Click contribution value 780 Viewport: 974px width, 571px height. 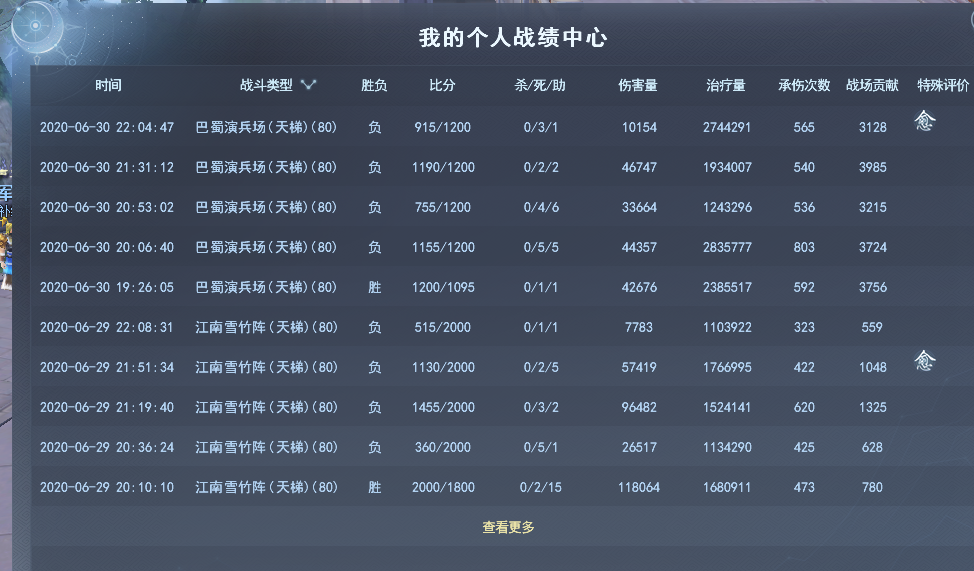[x=872, y=488]
